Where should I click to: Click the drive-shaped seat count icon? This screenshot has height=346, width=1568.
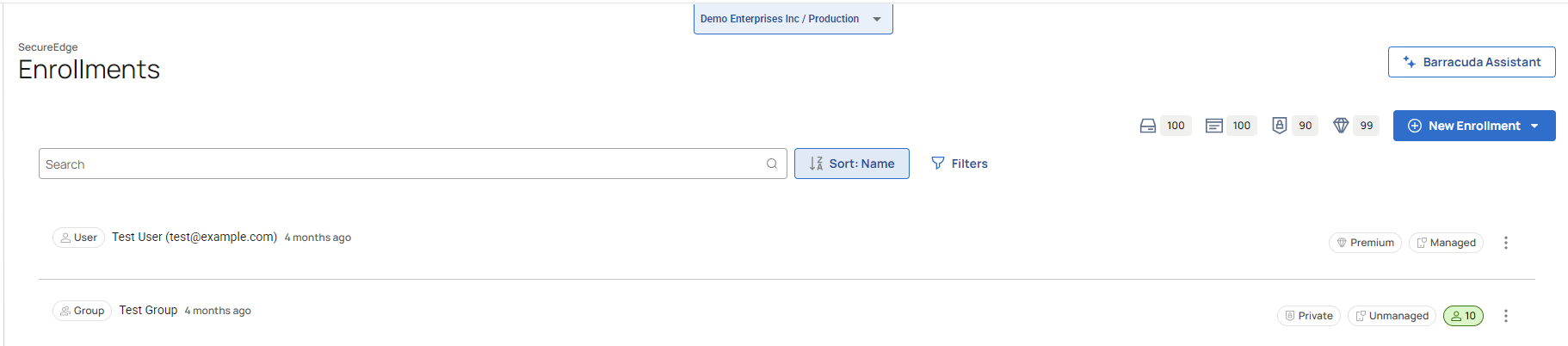(1147, 126)
